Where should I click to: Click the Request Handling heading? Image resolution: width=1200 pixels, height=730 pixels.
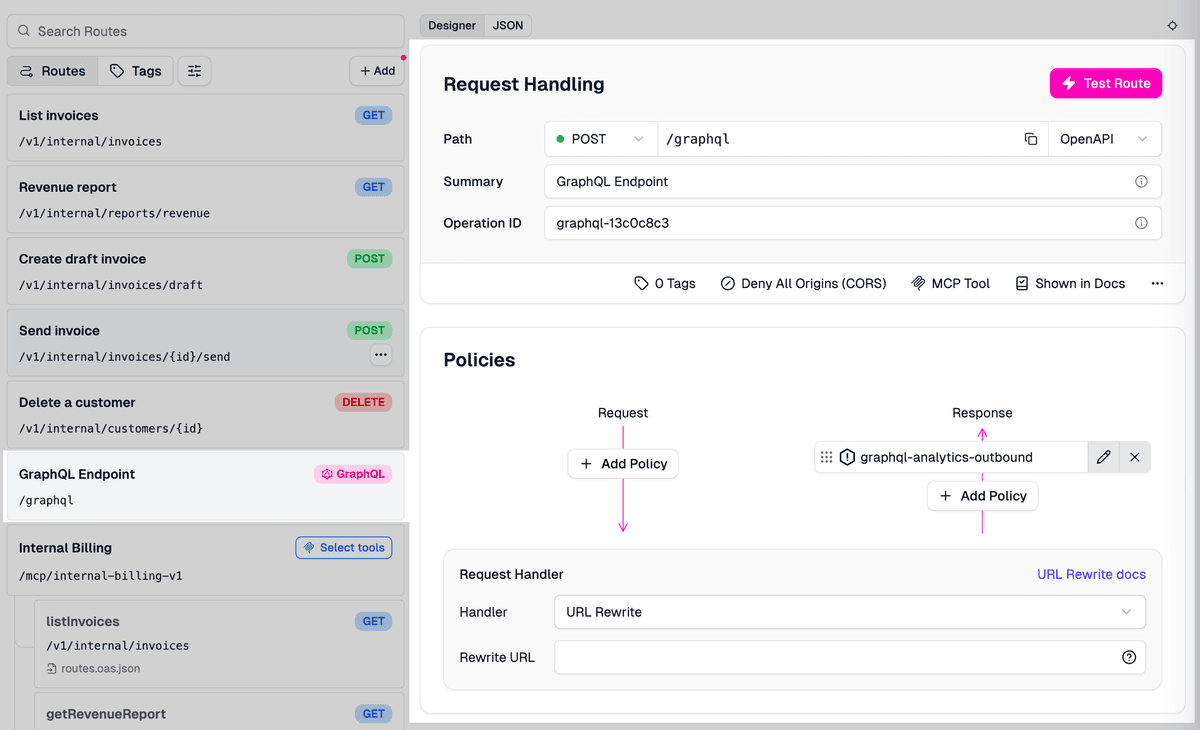524,84
